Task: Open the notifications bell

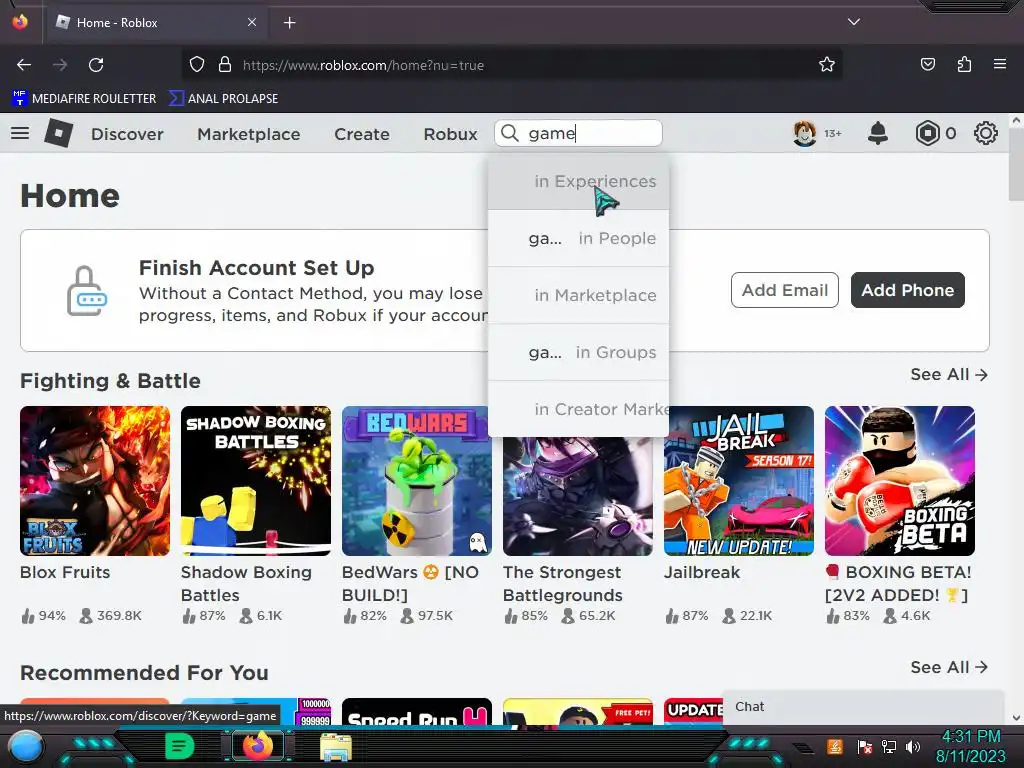Action: tap(878, 133)
